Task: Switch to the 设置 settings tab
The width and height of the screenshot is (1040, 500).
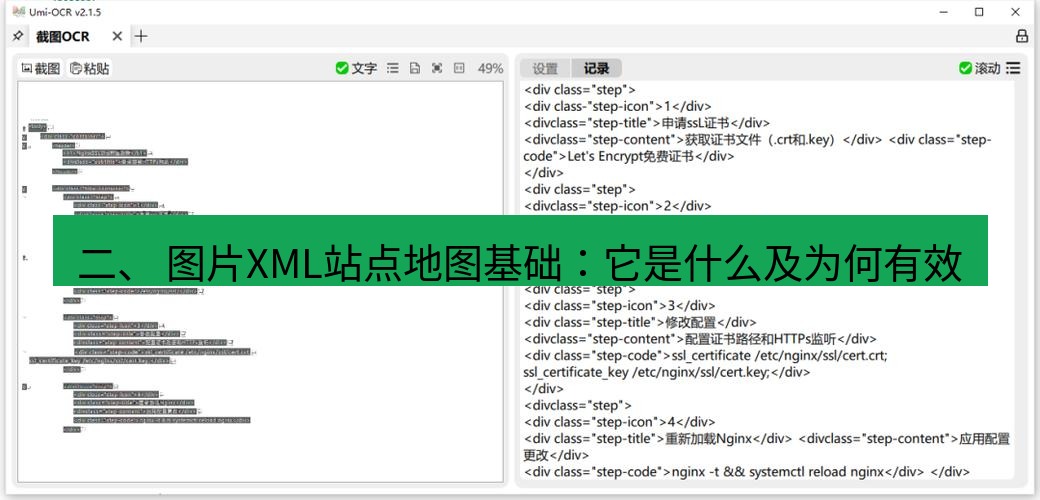Action: [x=545, y=68]
